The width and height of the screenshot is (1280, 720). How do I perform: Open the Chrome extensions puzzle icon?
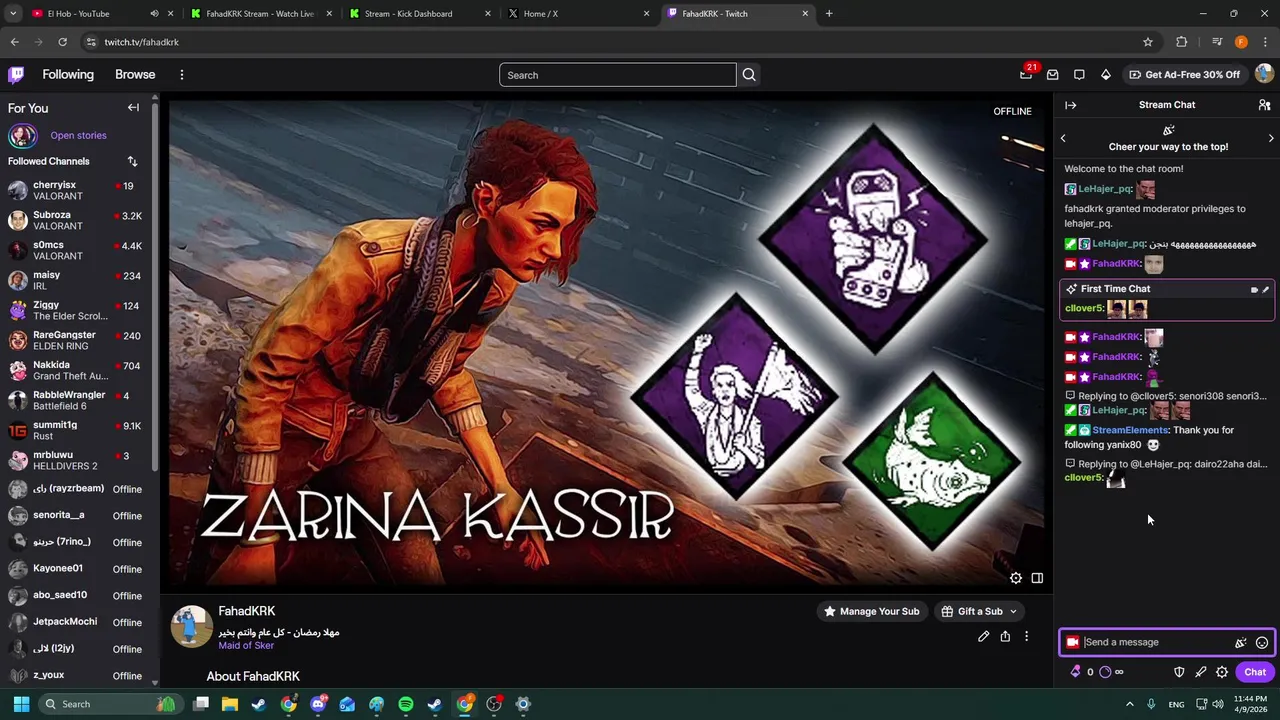[1182, 42]
